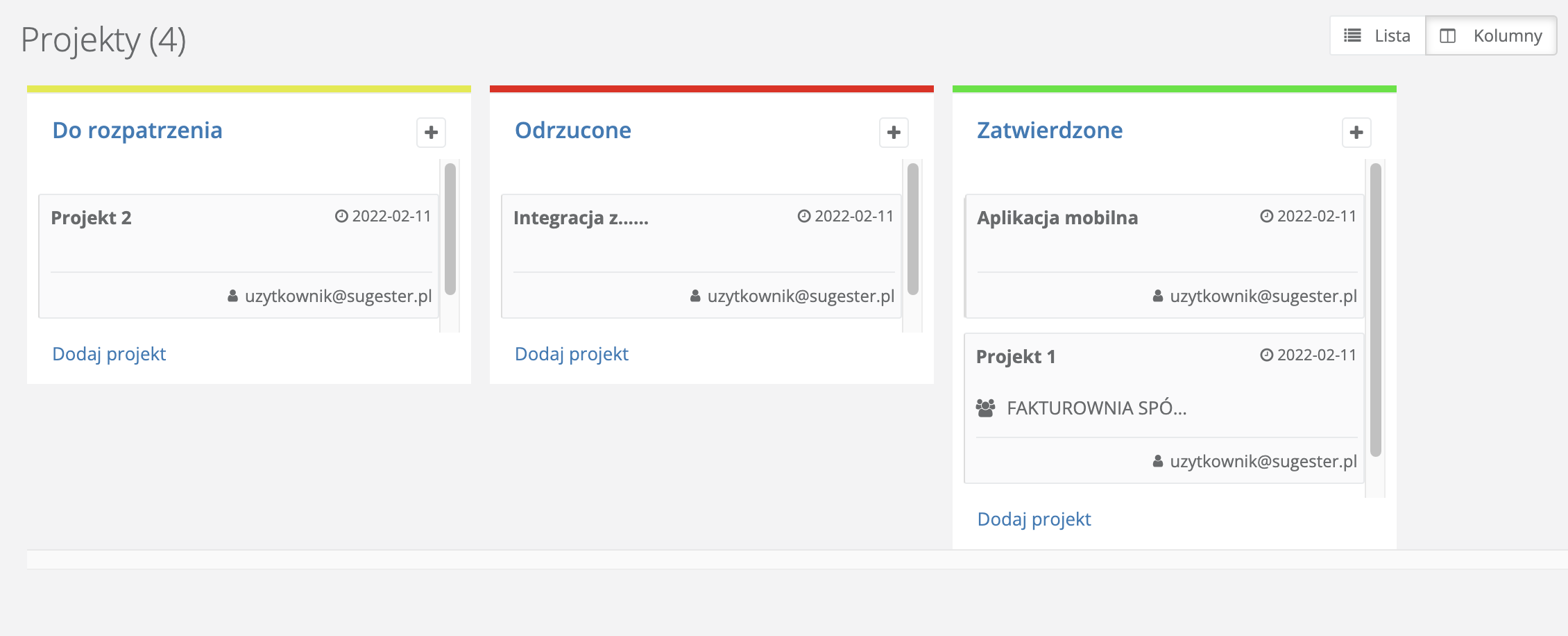Click Dodaj projekt under Odrzucone

tap(572, 354)
